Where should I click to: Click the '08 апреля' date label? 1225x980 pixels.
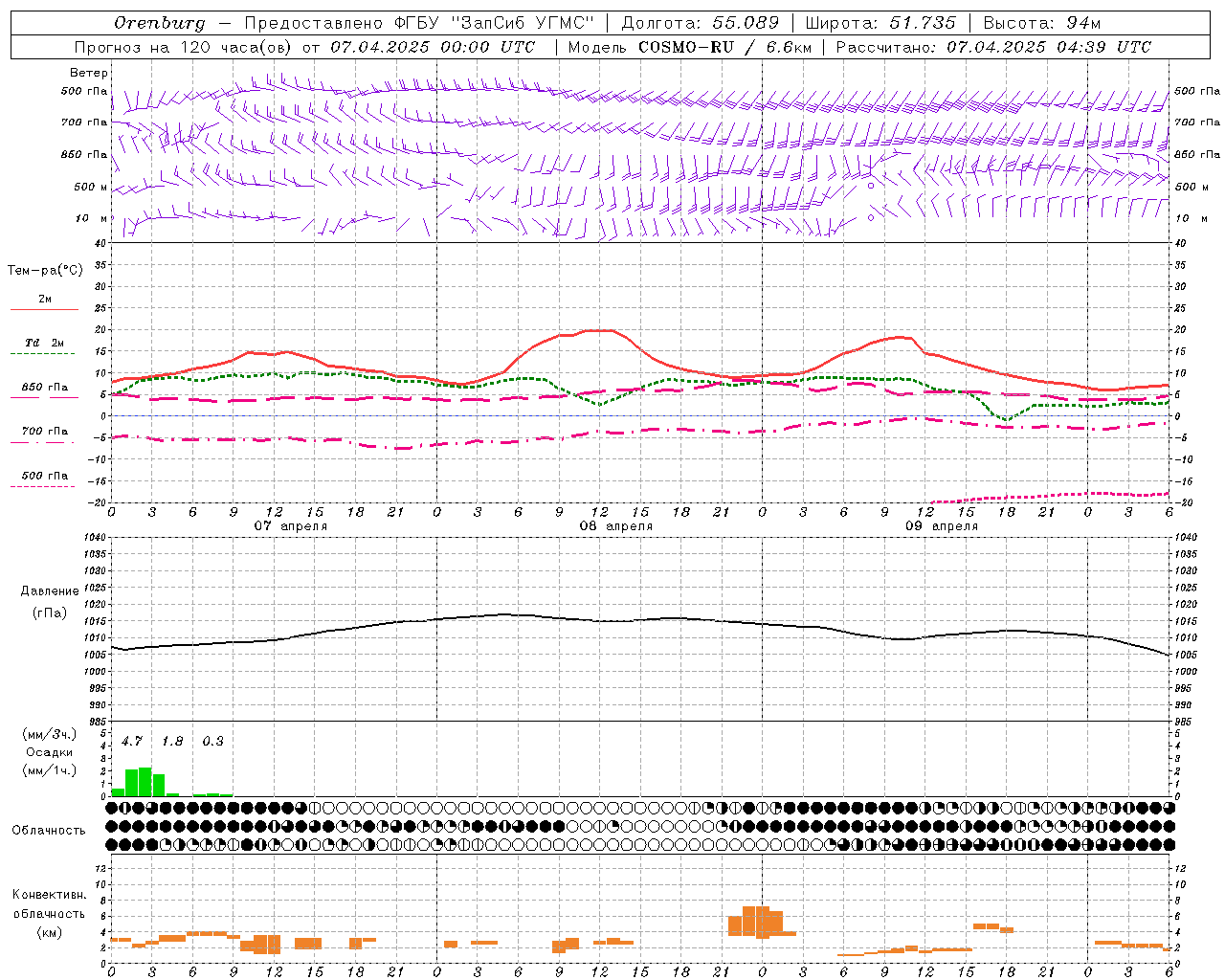(x=615, y=526)
